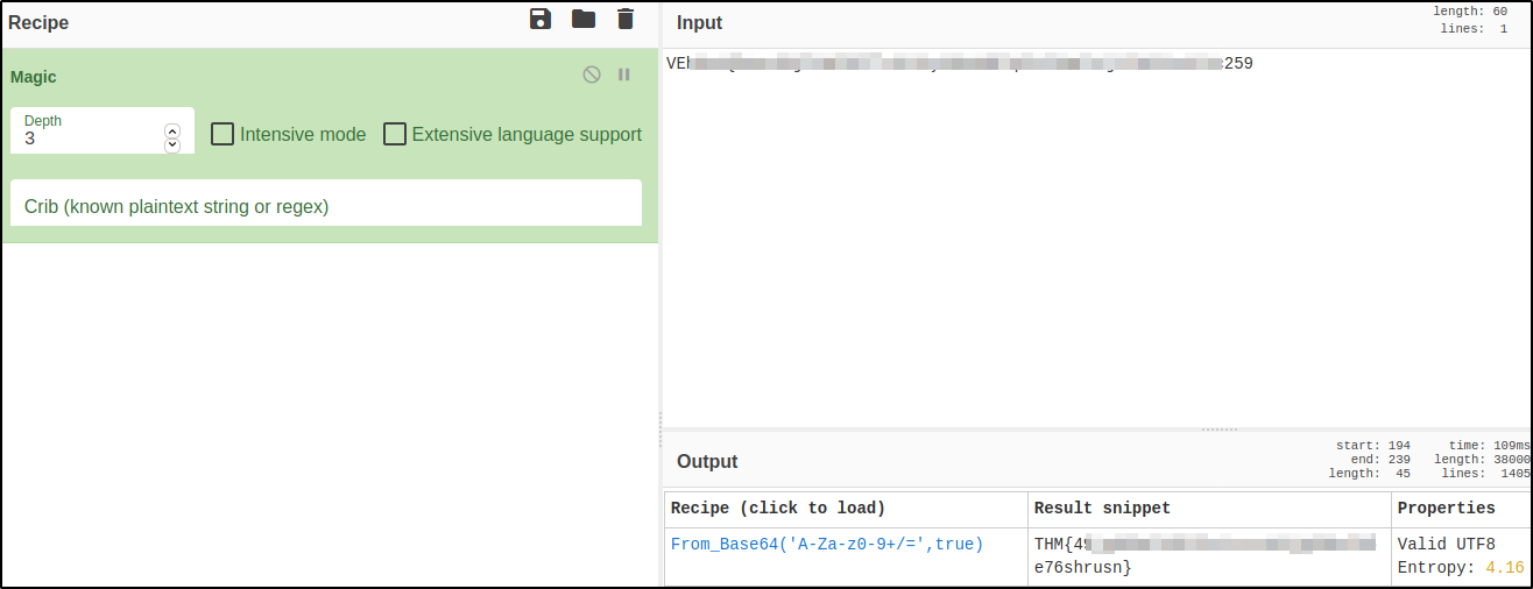Select the Entropy 4.16 value
The width and height of the screenshot is (1533, 589).
[1505, 568]
